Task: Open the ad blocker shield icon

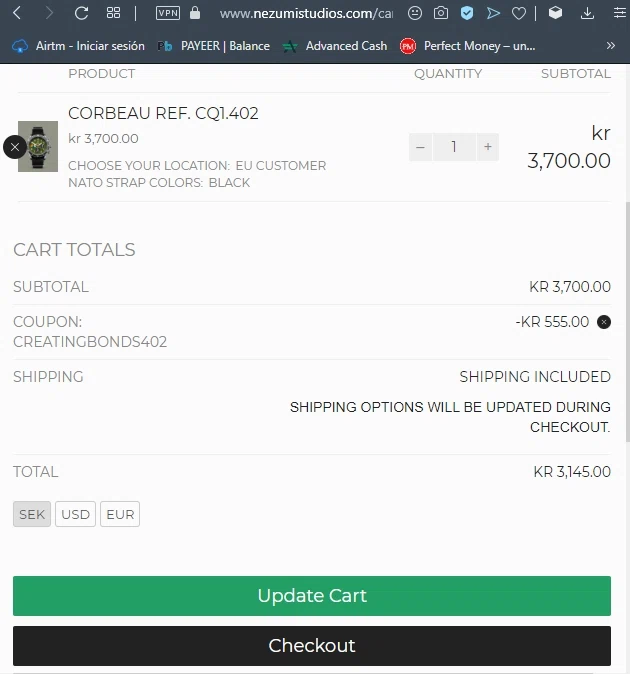Action: pyautogui.click(x=467, y=13)
